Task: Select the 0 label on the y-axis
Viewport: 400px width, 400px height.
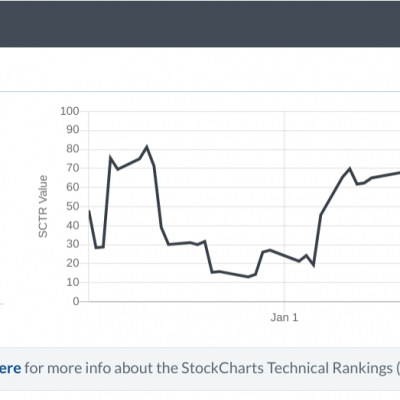Action: pyautogui.click(x=76, y=301)
